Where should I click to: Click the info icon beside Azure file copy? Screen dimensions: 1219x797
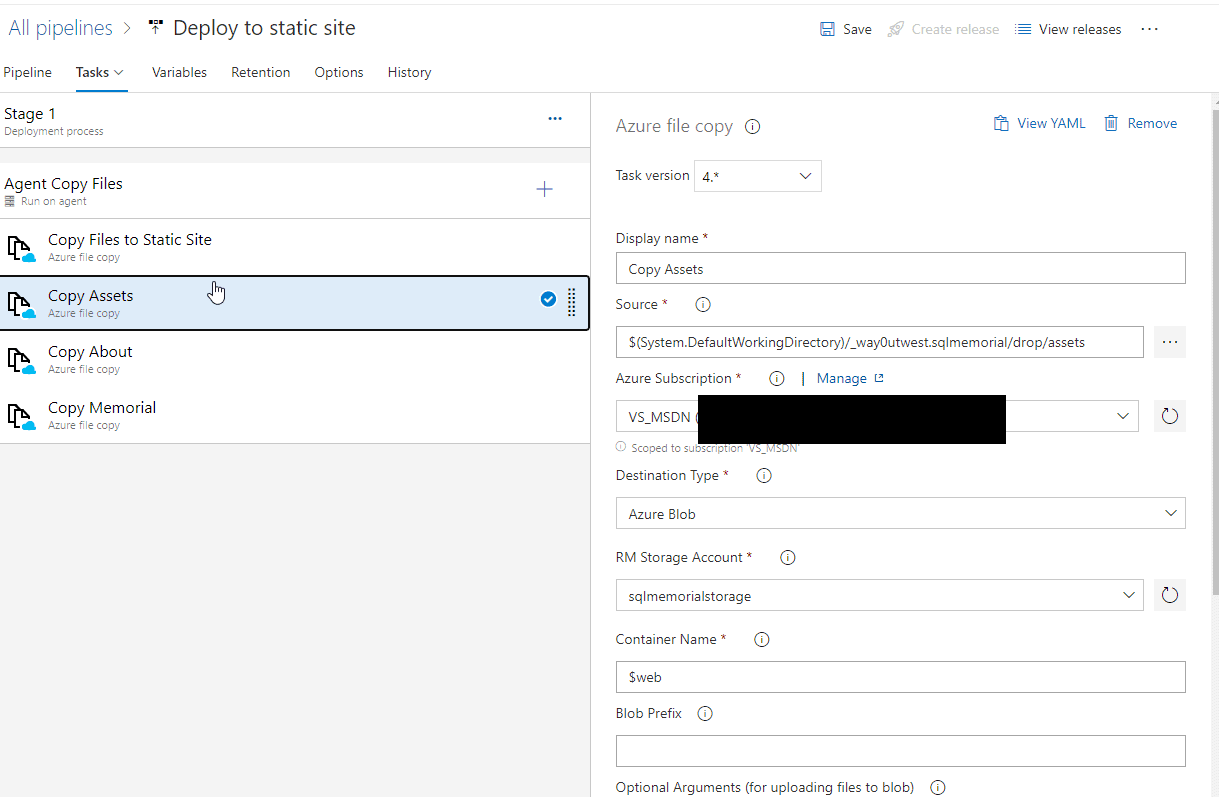[x=753, y=127]
